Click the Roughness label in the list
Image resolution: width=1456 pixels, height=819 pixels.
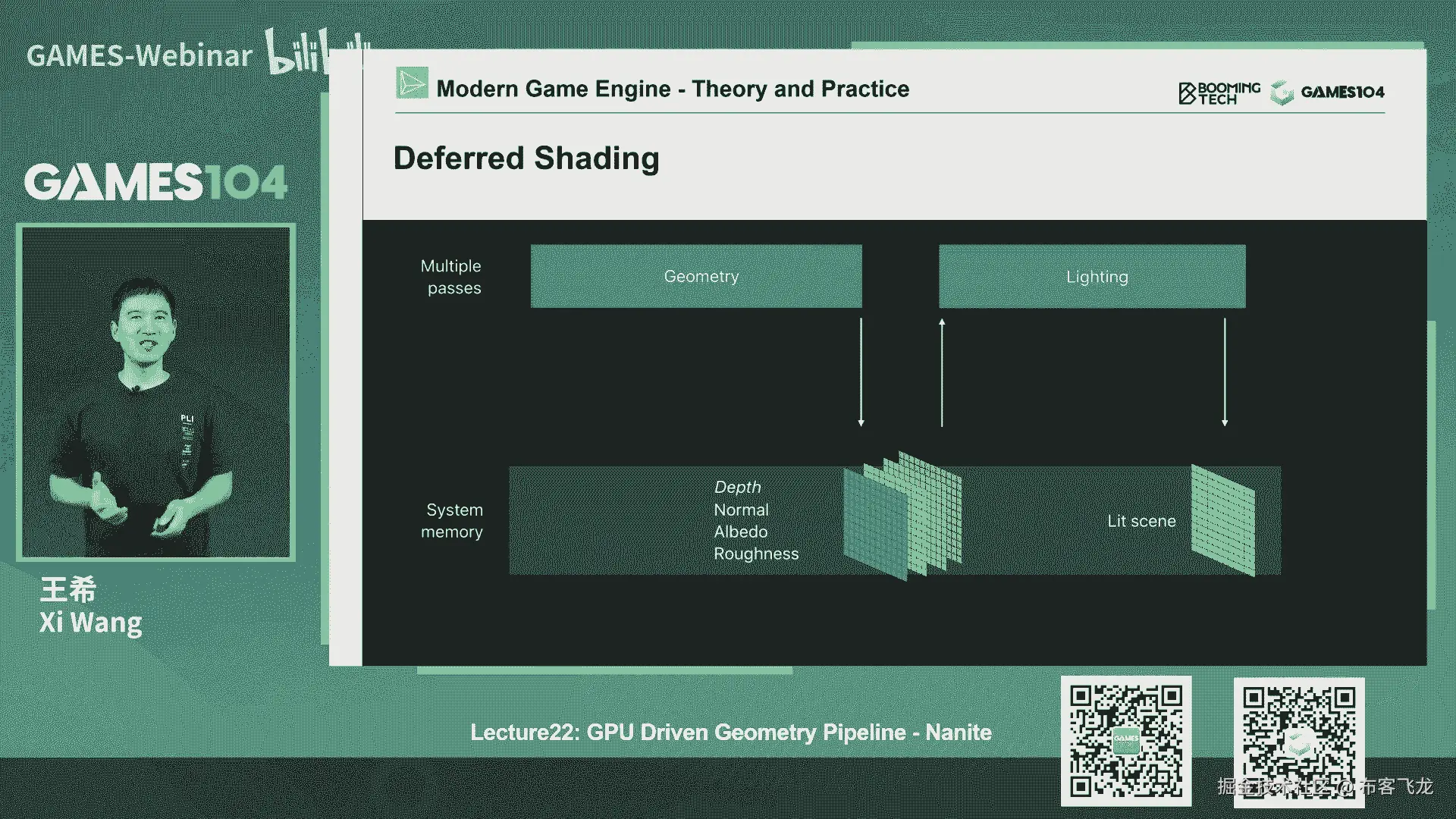[755, 554]
